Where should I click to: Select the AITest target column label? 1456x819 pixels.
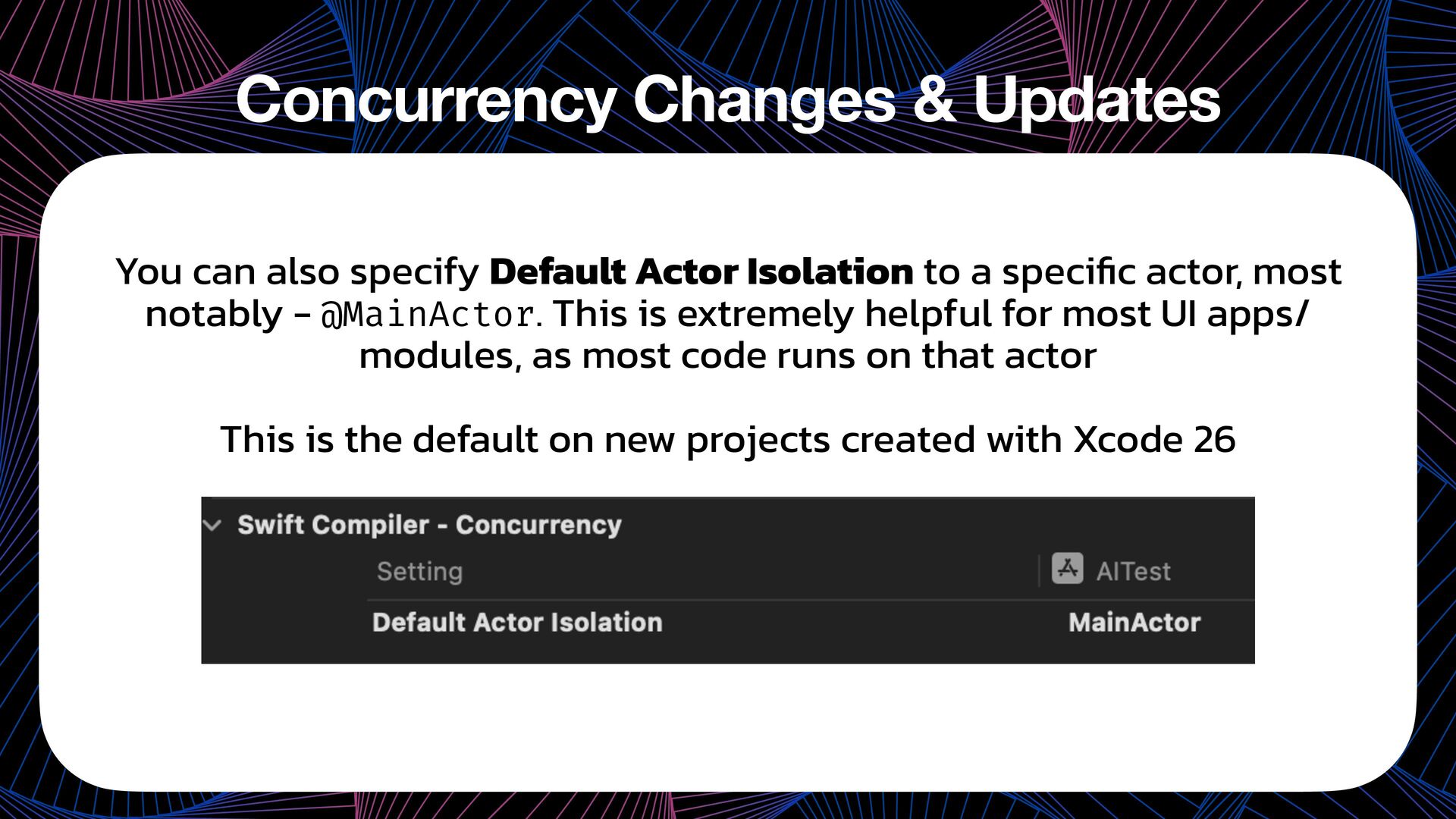coord(1133,571)
